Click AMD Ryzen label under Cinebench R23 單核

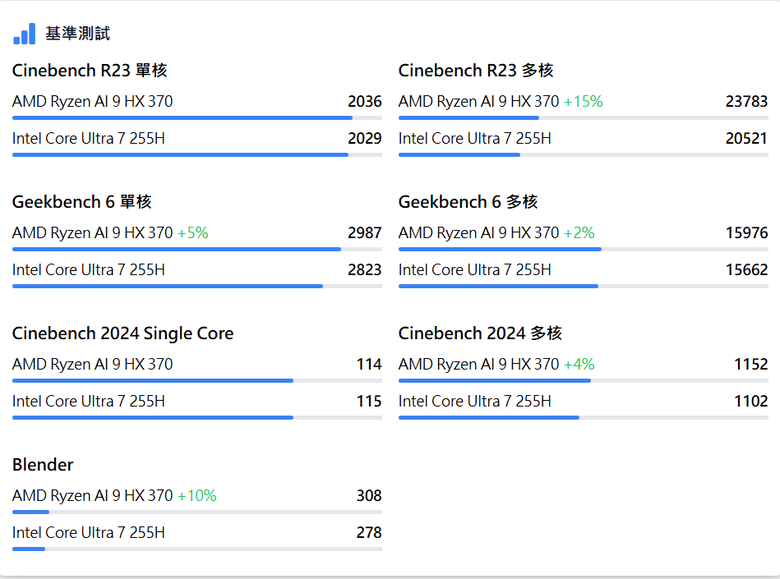pyautogui.click(x=93, y=101)
